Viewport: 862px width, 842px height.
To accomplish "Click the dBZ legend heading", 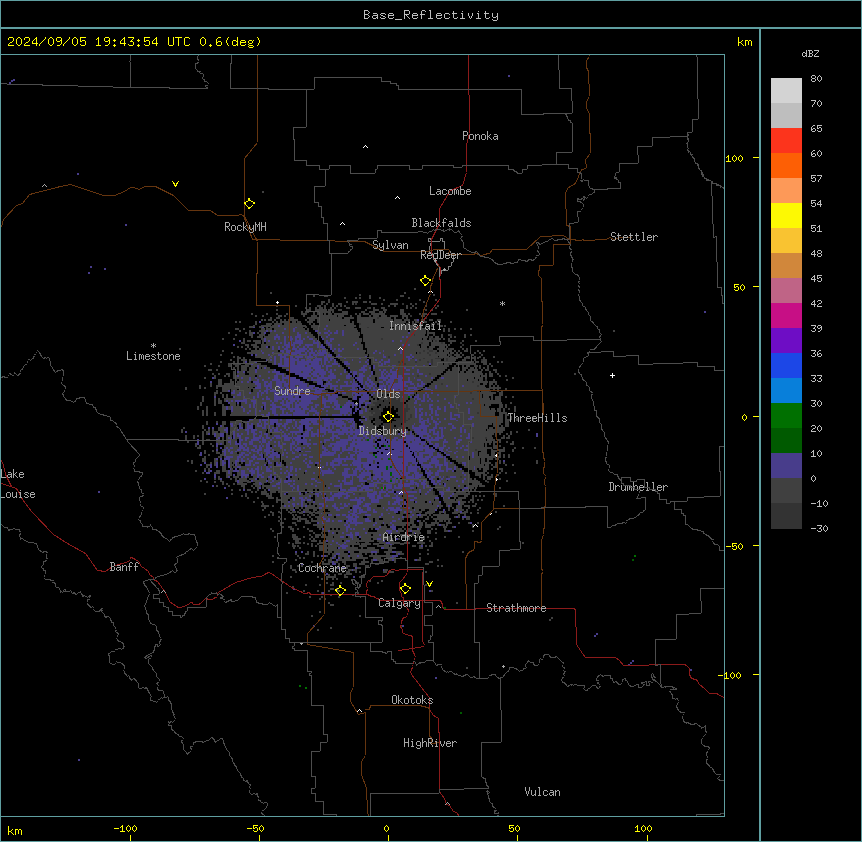I will coord(810,53).
